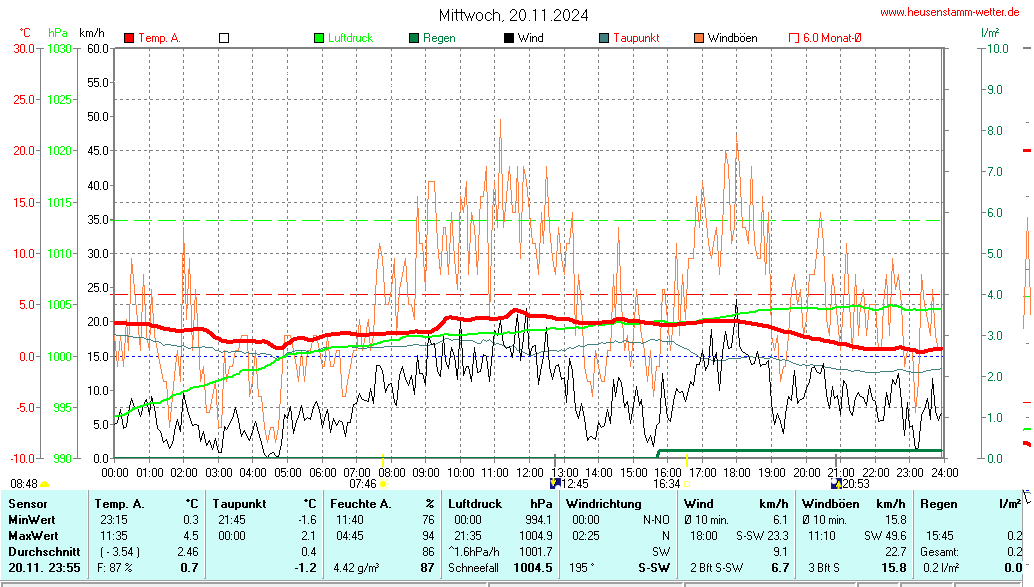Click the dark green Regen legend marker
The width and height of the screenshot is (1034, 587).
(414, 38)
